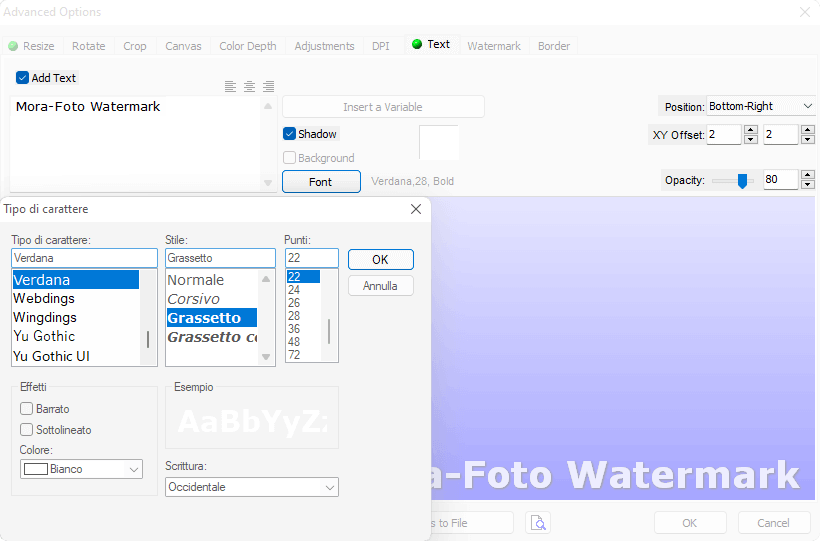Click the Opacity value field
Viewport: 820px width, 541px height.
point(781,179)
